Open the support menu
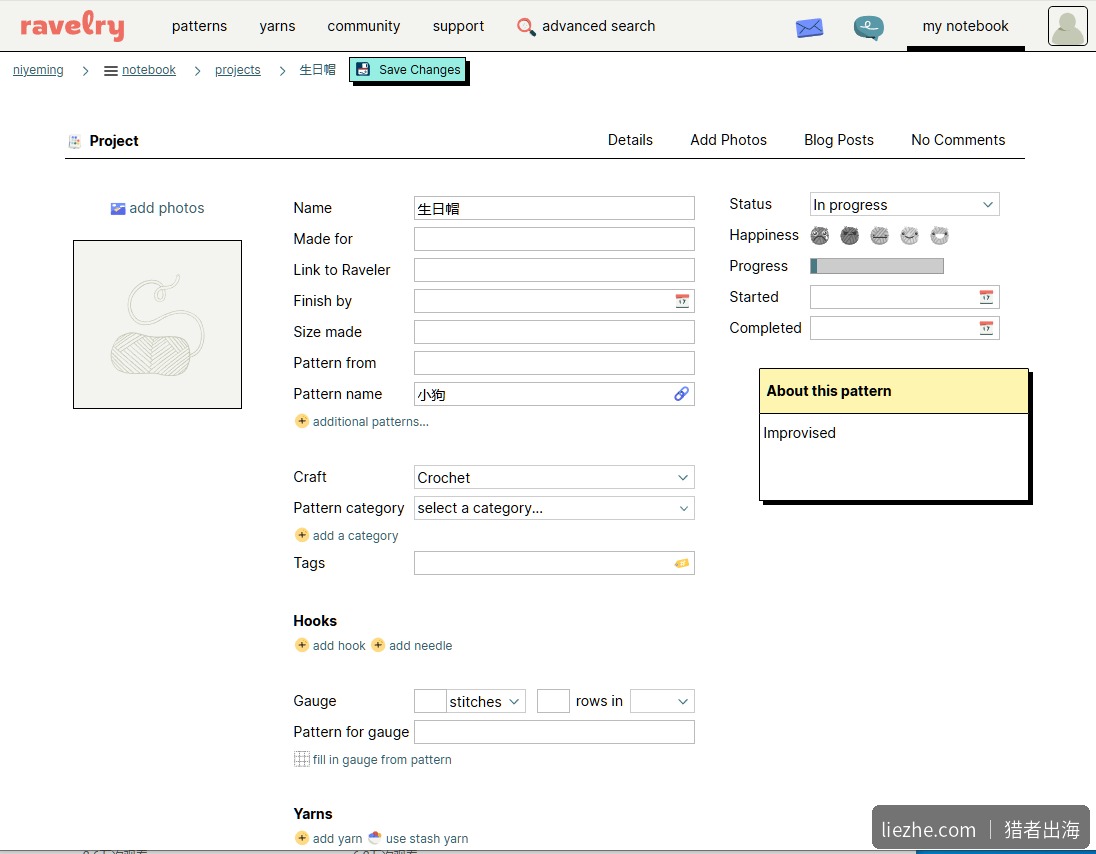The width and height of the screenshot is (1096, 854). pos(458,27)
